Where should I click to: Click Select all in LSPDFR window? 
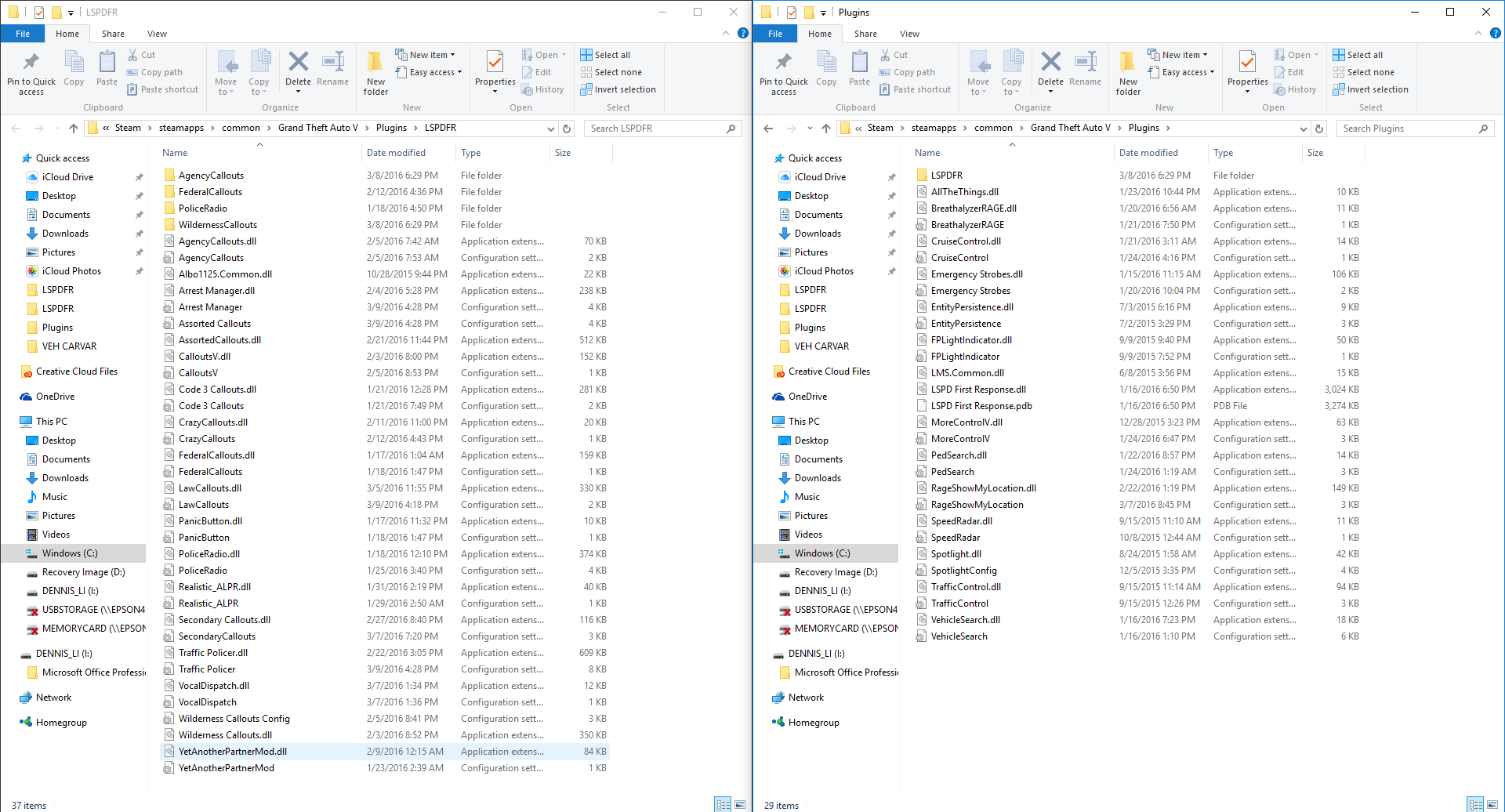click(x=605, y=55)
